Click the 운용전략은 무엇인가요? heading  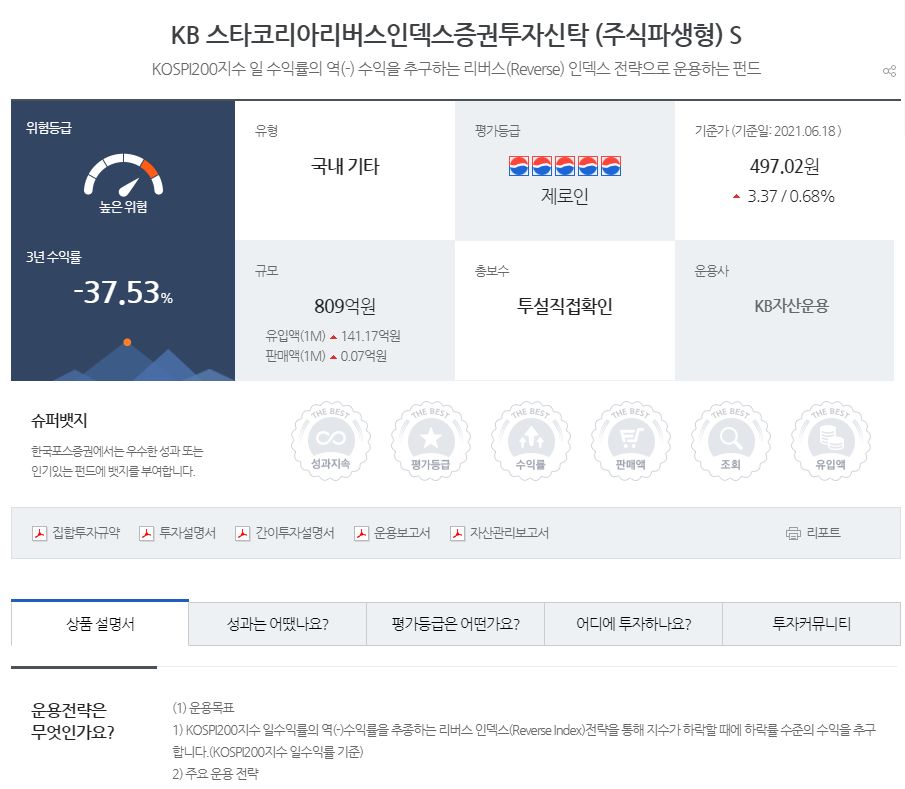pyautogui.click(x=72, y=720)
